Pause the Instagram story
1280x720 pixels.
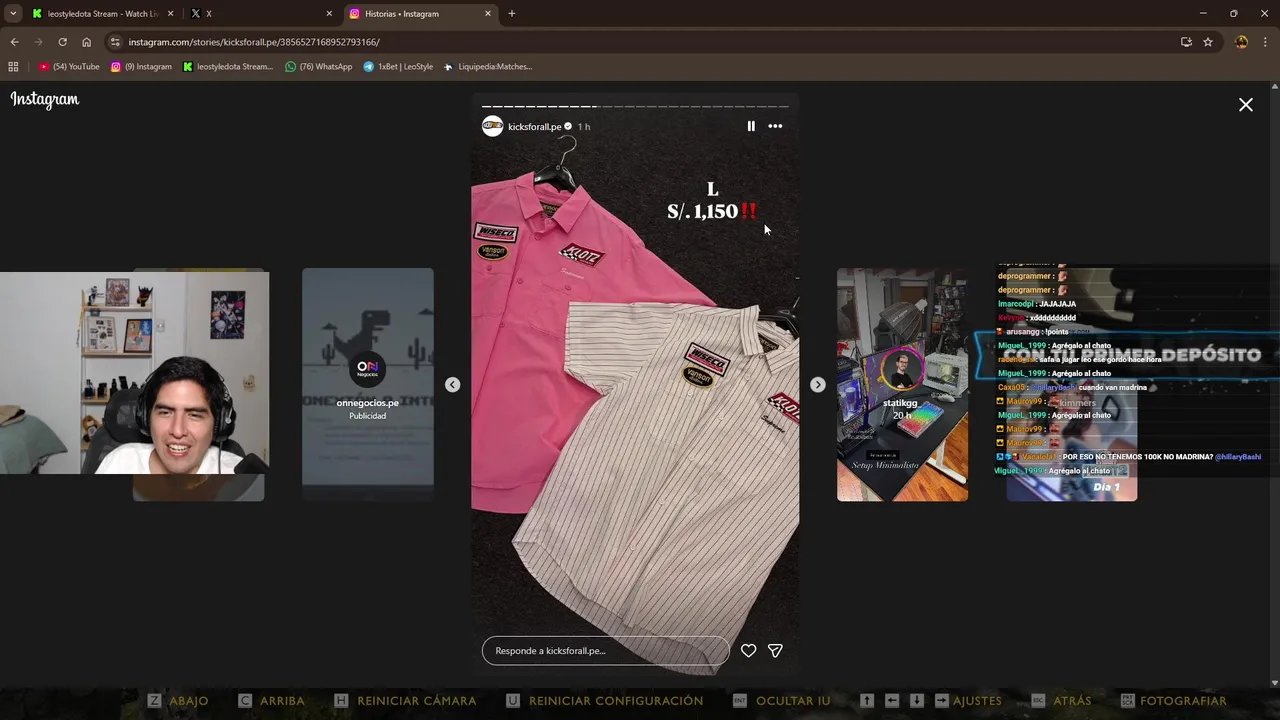pos(751,126)
